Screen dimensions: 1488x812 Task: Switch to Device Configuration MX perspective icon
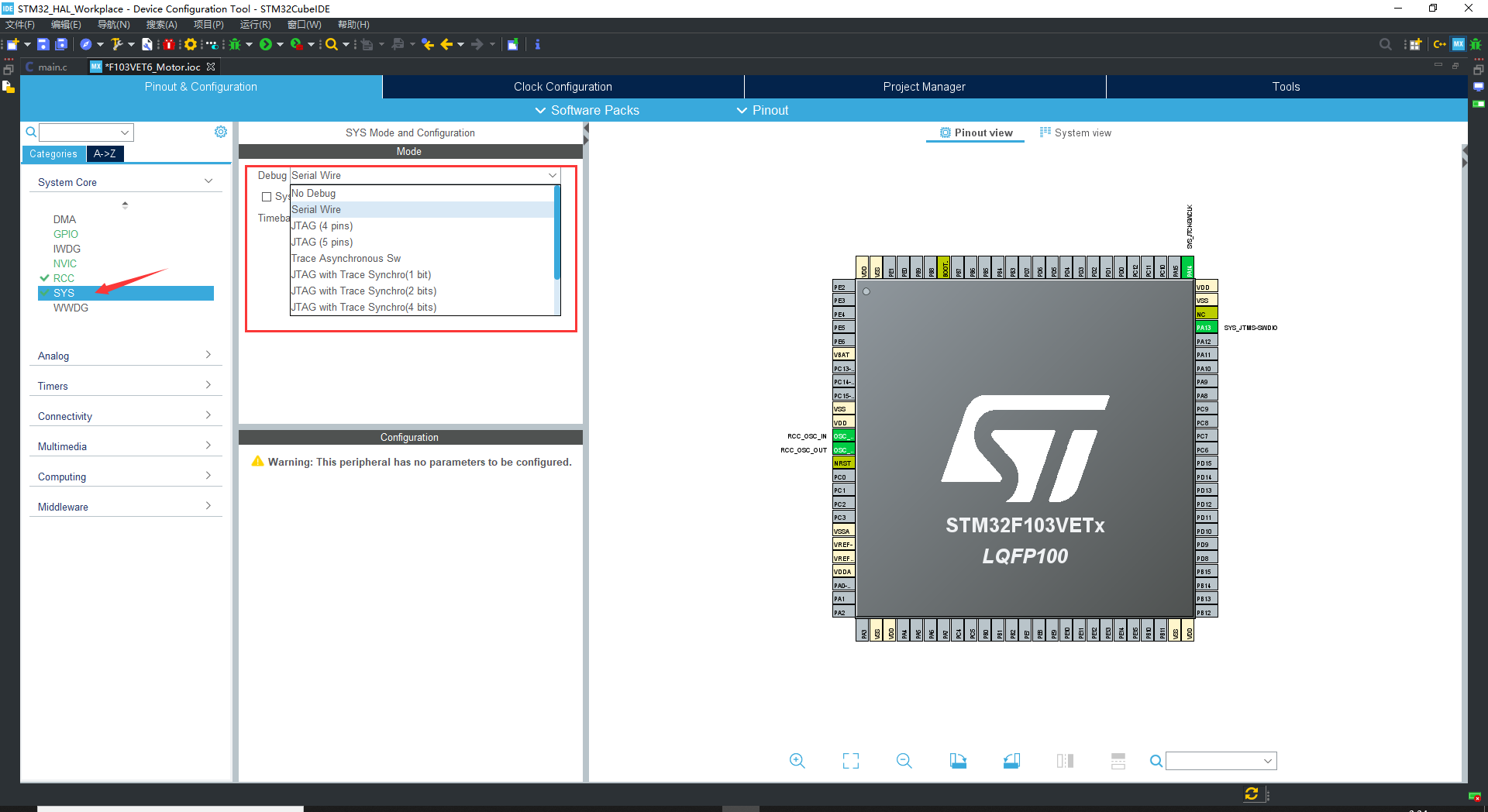tap(1459, 44)
